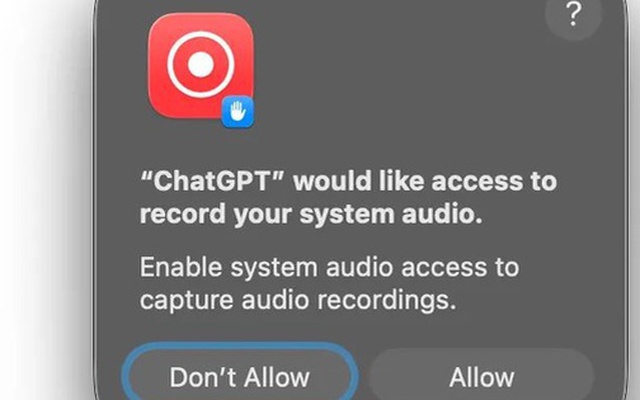
Task: Click the "would like access to" heading text
Action: click(425, 180)
